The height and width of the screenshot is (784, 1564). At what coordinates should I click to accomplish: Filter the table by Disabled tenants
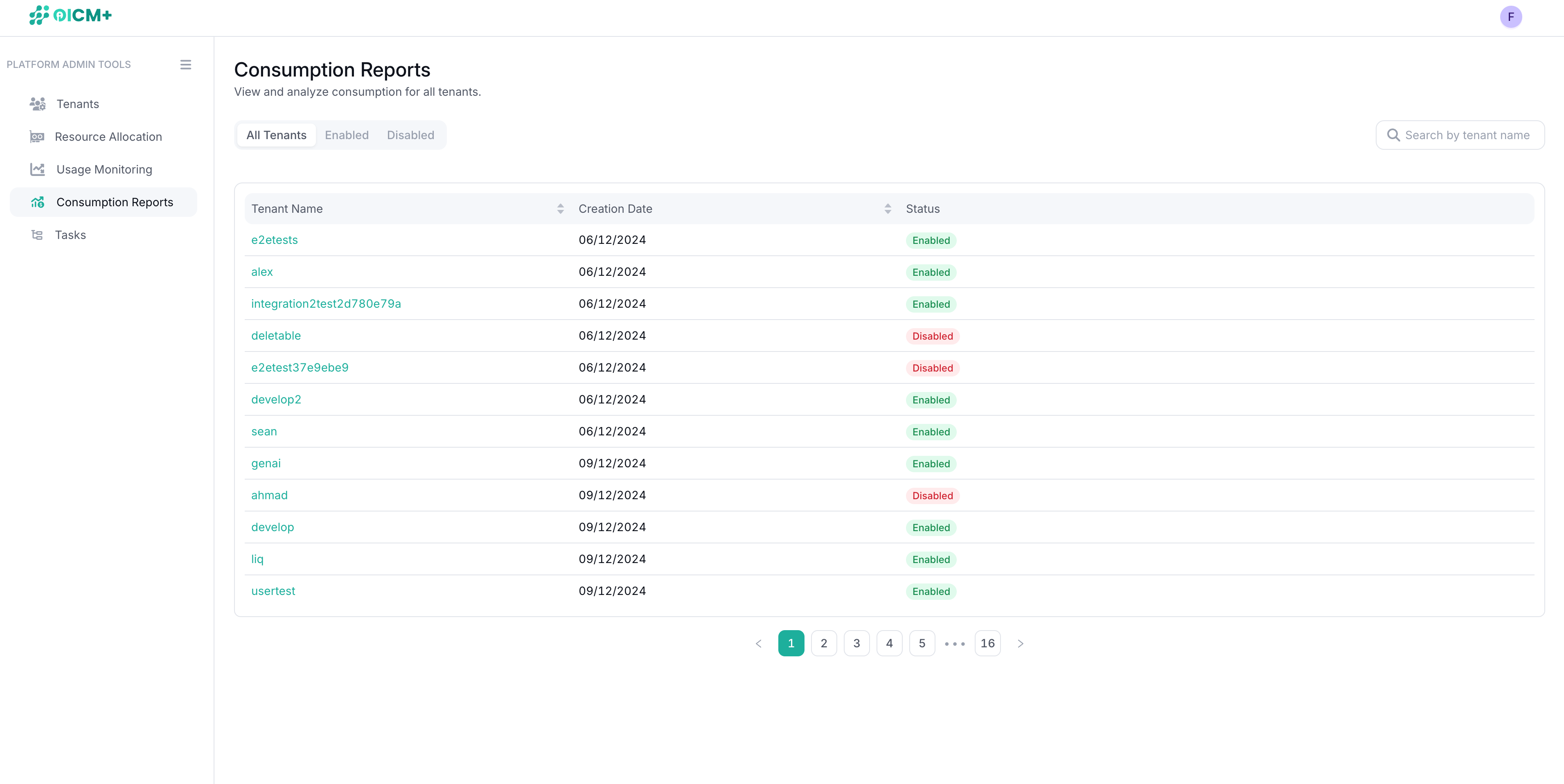tap(410, 135)
